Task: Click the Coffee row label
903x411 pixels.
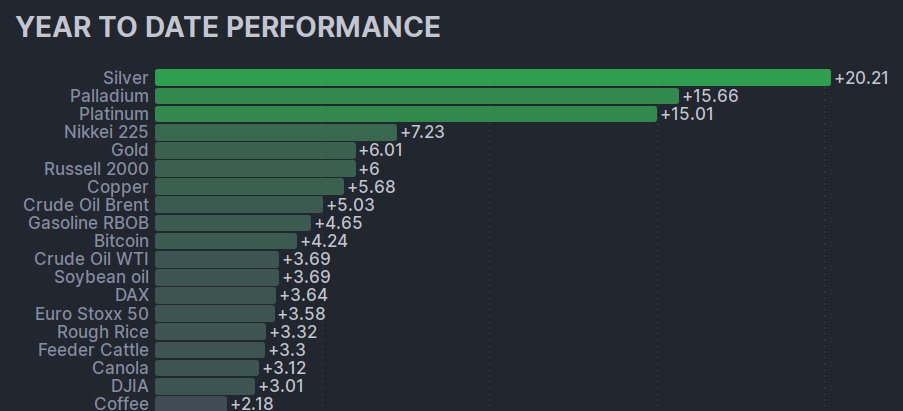Action: (x=121, y=404)
